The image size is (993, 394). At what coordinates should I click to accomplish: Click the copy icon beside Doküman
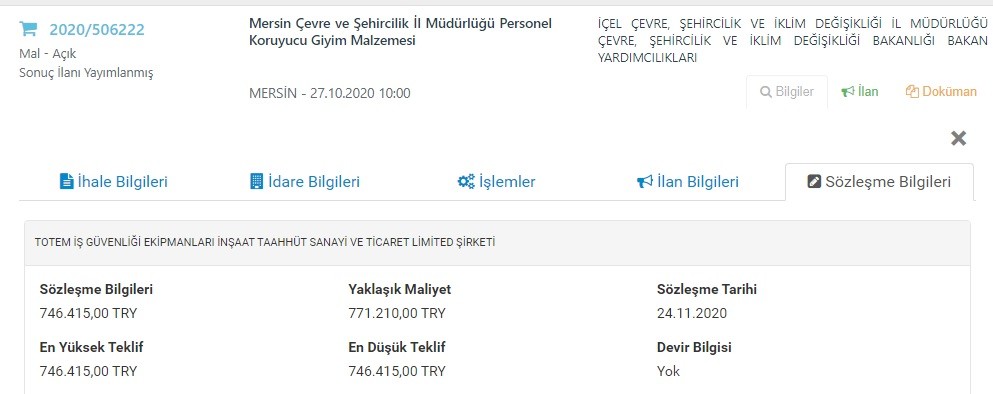click(912, 92)
